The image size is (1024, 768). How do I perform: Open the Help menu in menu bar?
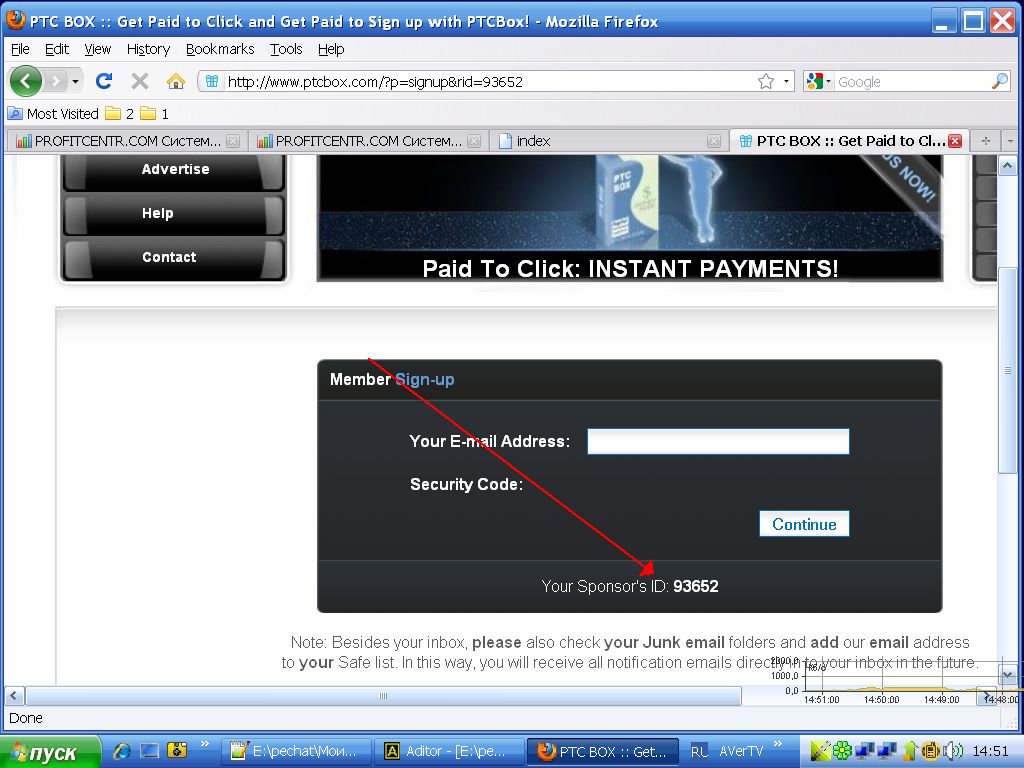tap(331, 49)
